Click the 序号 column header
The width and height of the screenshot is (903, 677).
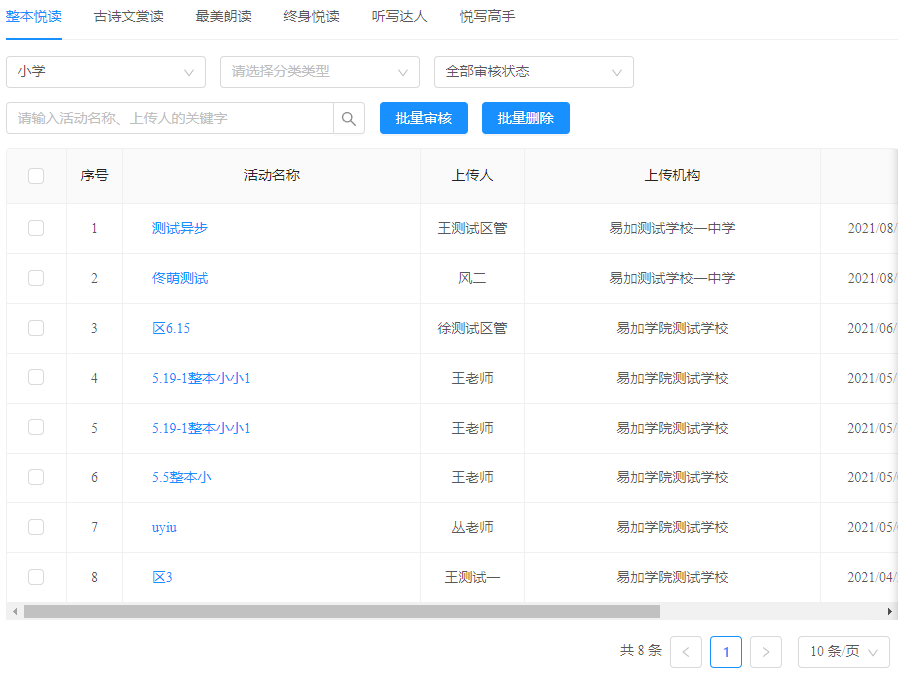point(94,176)
